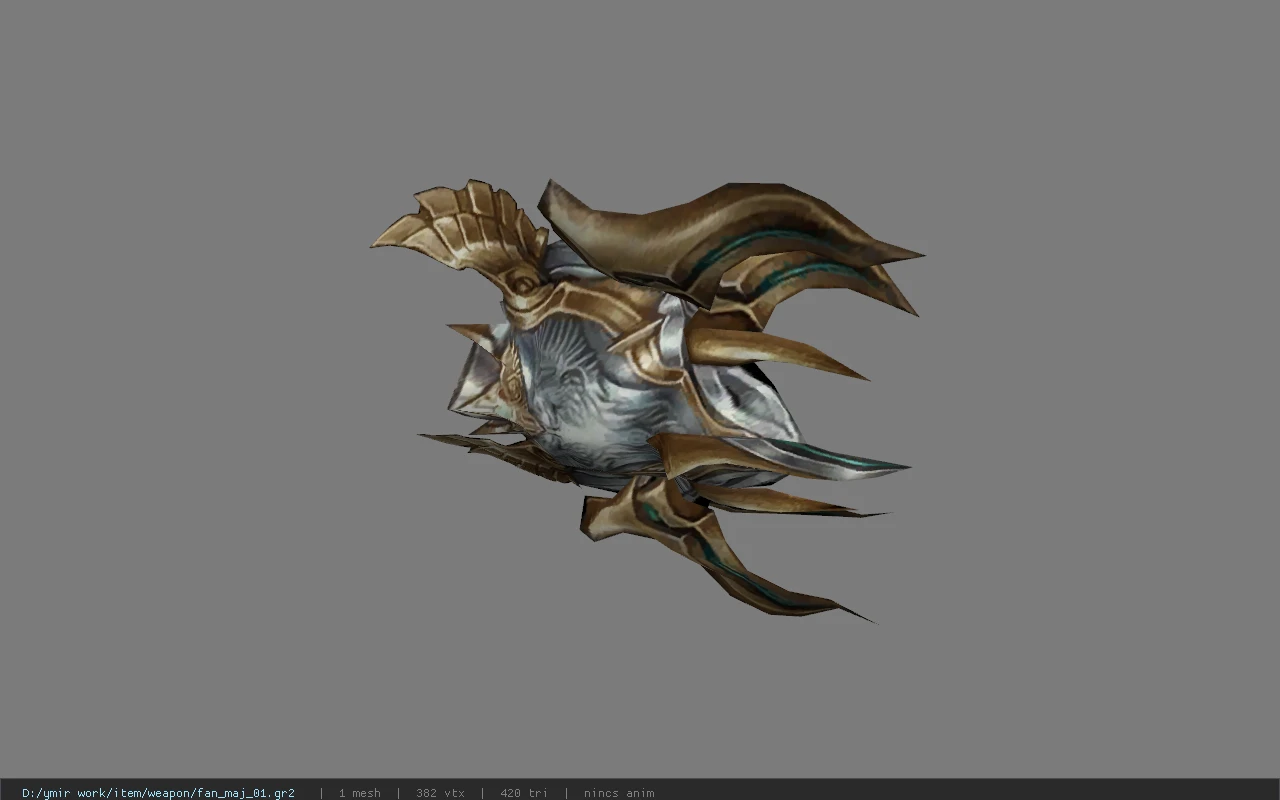Select the fan weapon 3D model in viewport
The image size is (1280, 800).
click(x=647, y=401)
